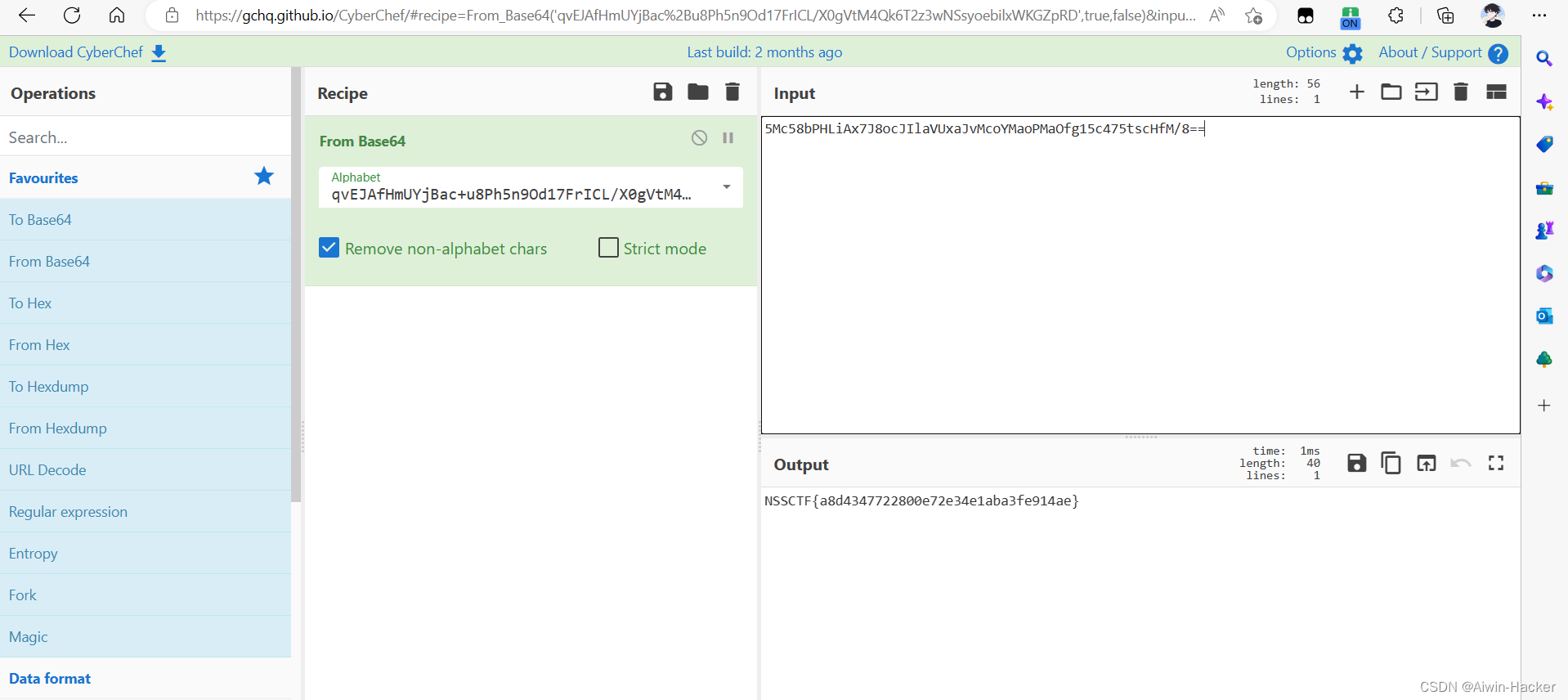Refresh the browser page
This screenshot has width=1568, height=700.
click(72, 15)
